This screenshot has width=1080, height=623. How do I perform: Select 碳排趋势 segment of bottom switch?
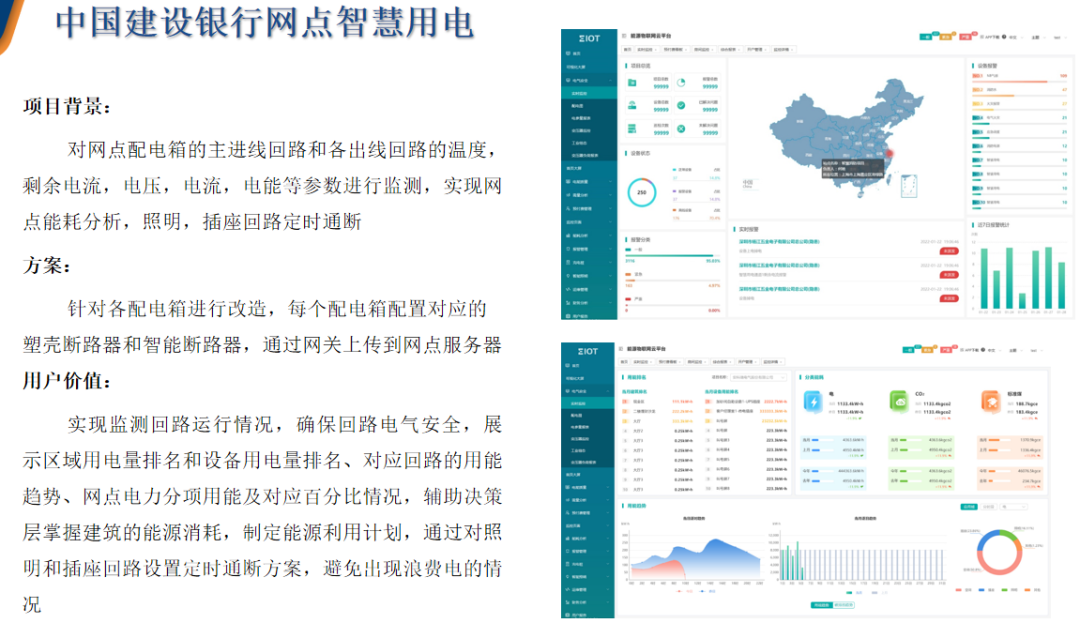[844, 605]
